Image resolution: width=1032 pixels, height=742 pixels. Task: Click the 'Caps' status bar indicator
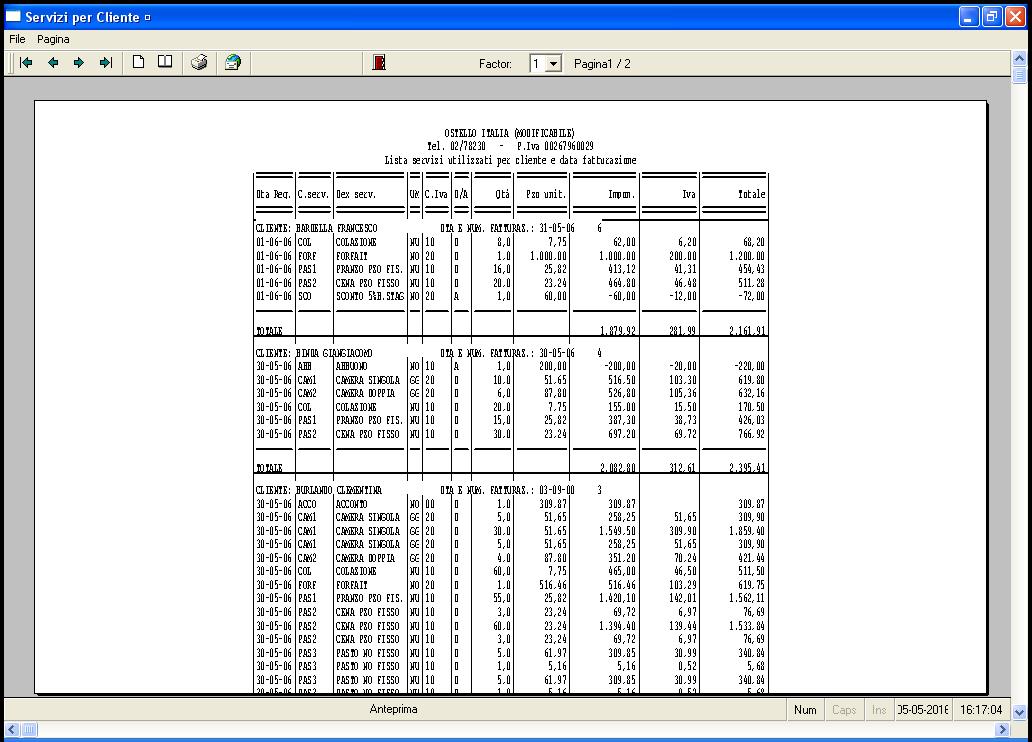coord(844,710)
